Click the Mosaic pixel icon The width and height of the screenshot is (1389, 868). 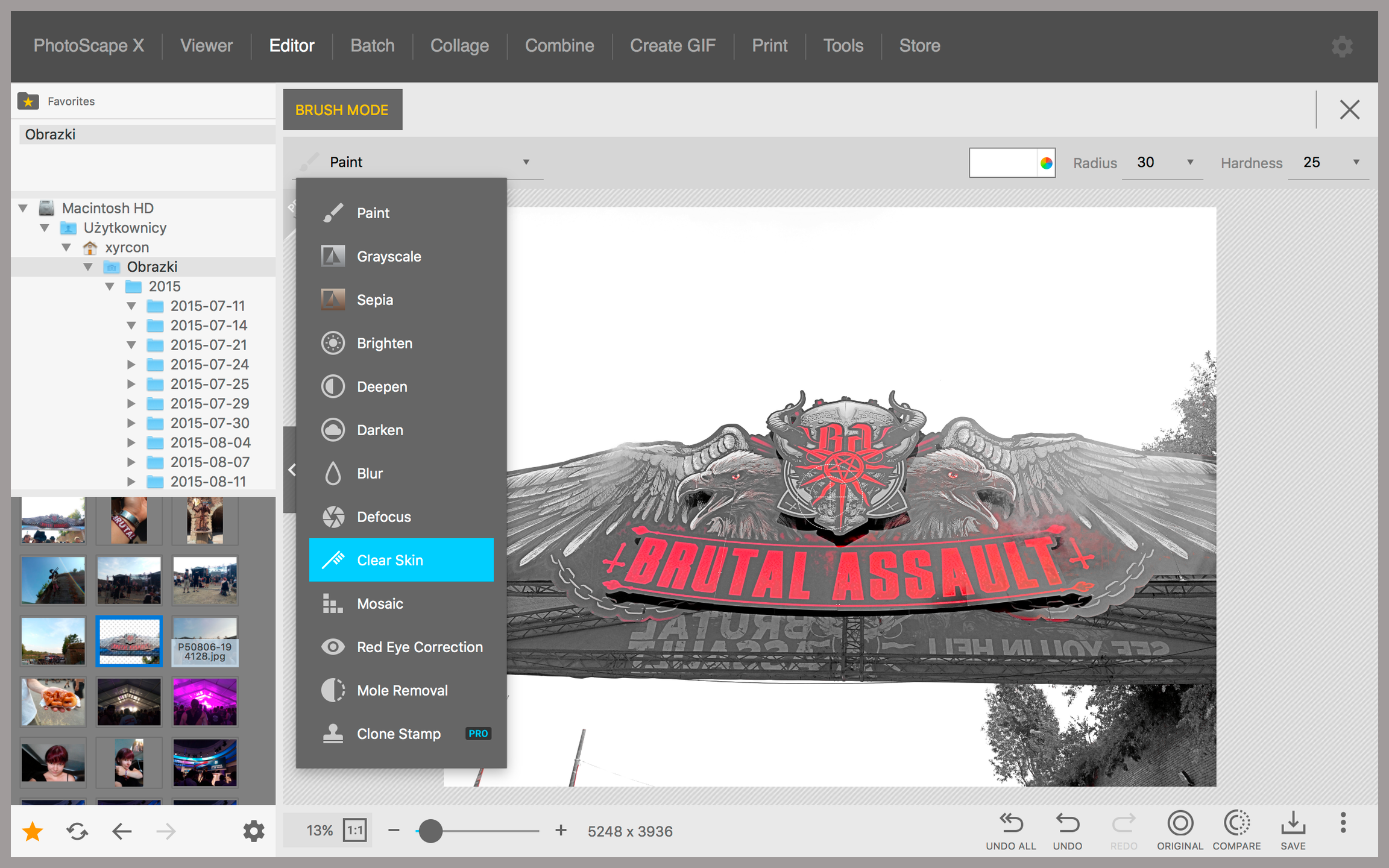(333, 603)
